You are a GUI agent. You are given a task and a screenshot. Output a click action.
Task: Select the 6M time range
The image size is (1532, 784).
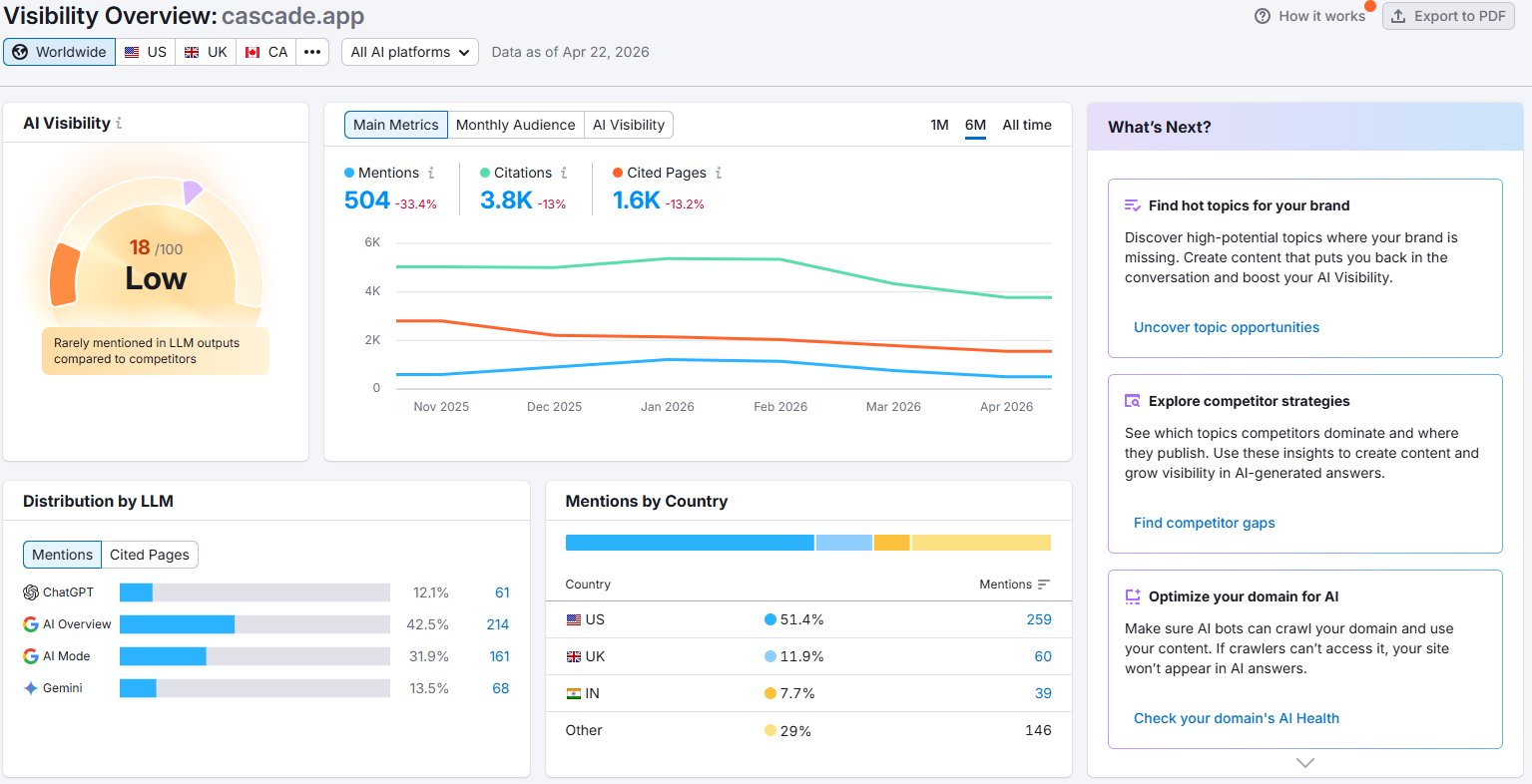pos(975,125)
